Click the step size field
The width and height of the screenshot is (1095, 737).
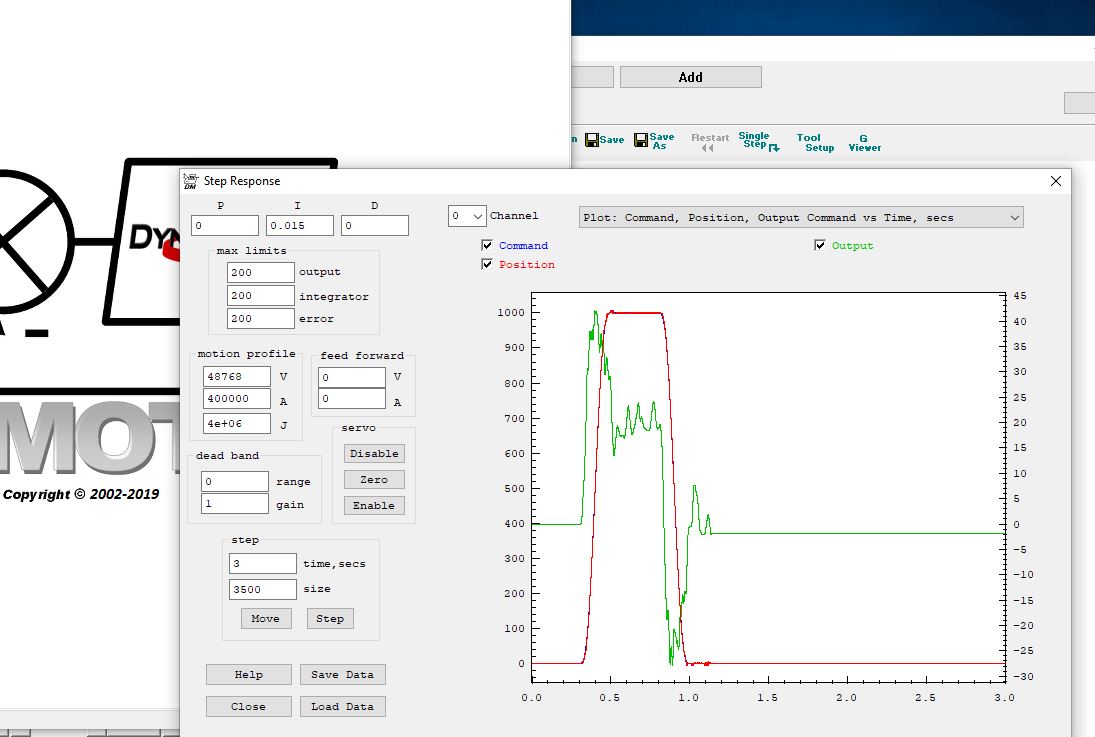tap(263, 589)
